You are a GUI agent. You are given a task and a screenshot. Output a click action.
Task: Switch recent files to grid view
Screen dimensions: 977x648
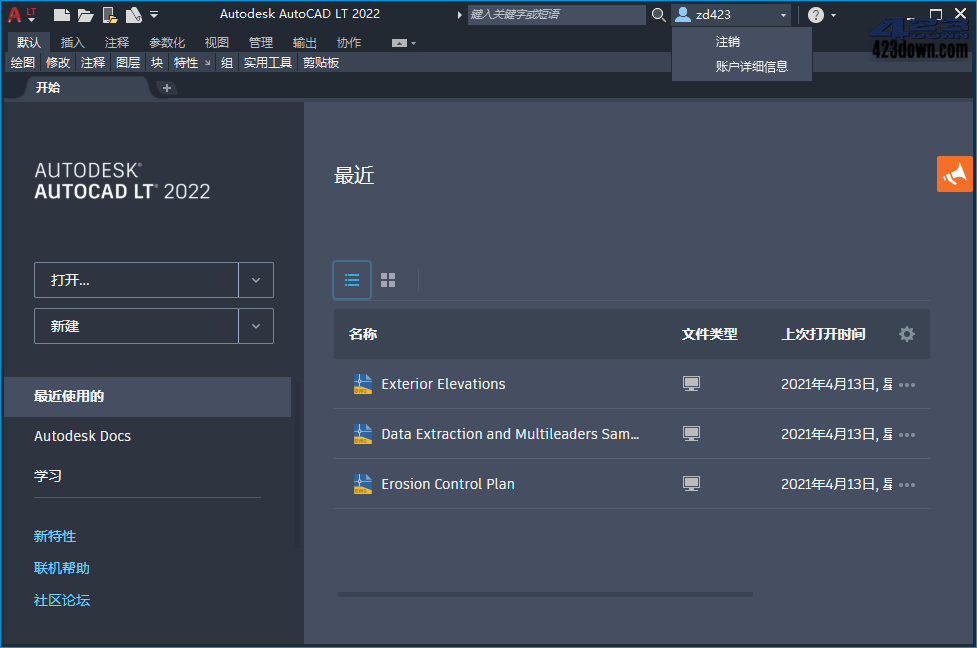pyautogui.click(x=388, y=280)
